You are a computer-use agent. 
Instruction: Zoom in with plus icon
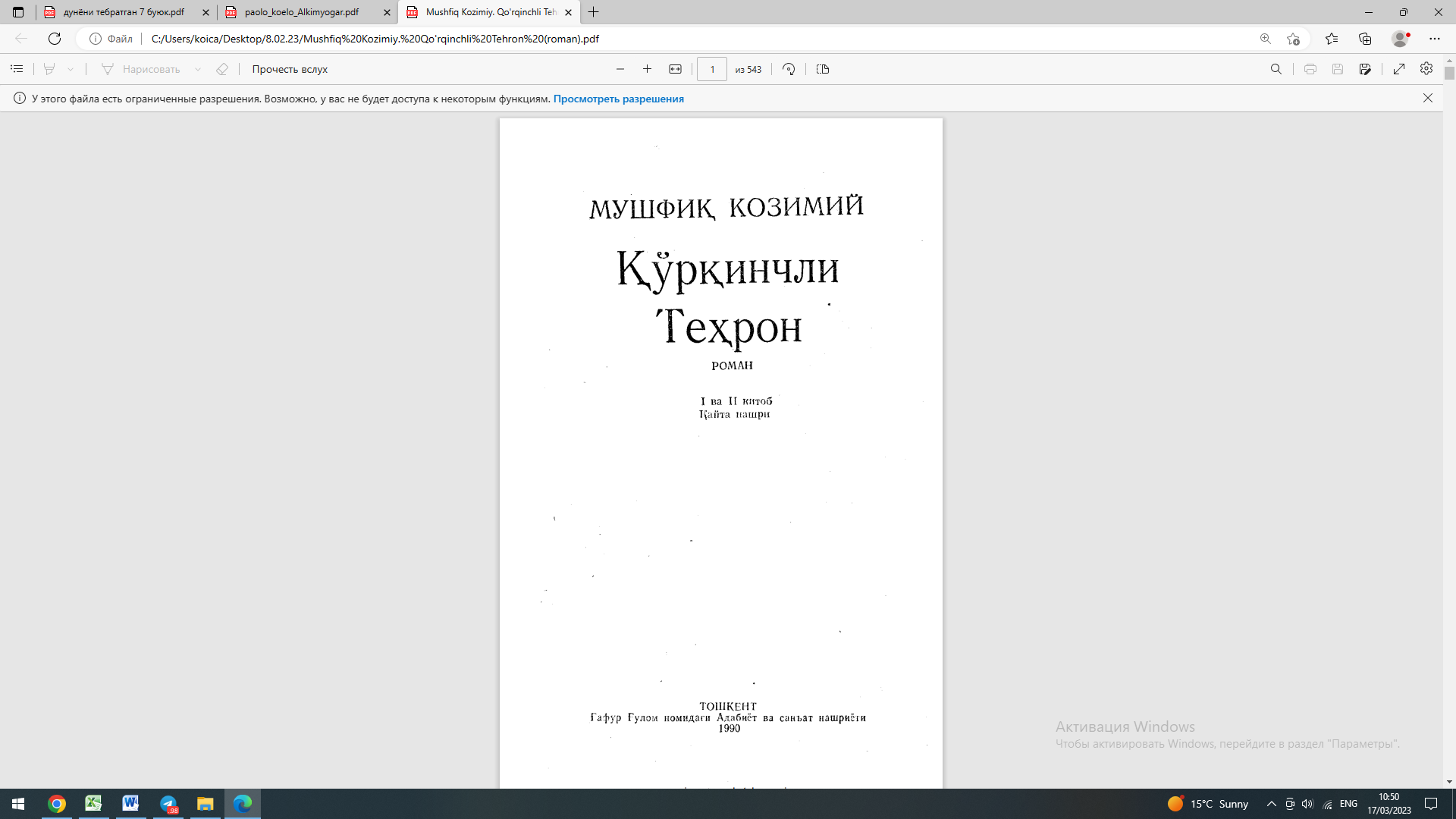[647, 69]
